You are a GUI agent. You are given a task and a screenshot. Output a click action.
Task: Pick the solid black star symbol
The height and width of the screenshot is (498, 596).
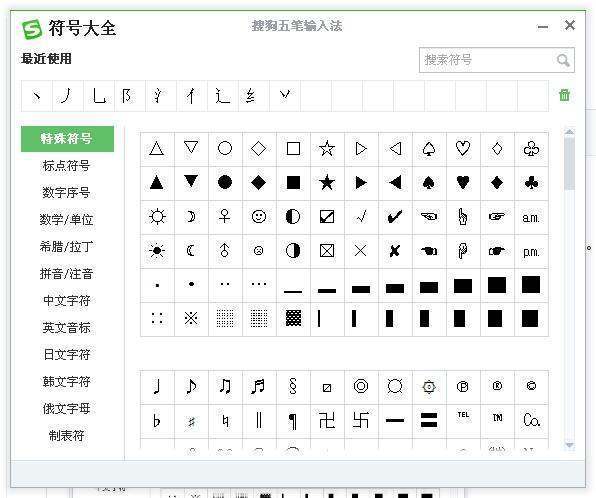click(327, 183)
